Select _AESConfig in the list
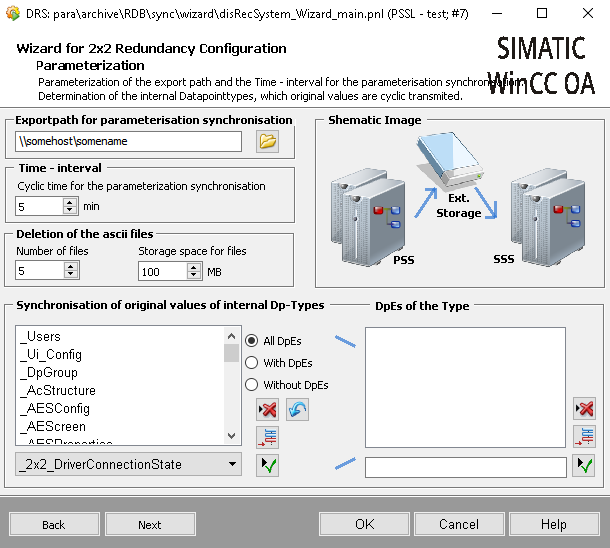This screenshot has width=610, height=548. pos(121,408)
